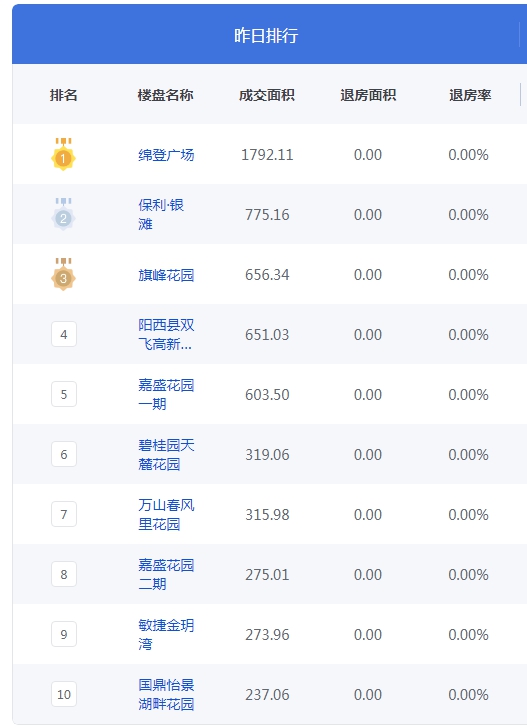
Task: Click the silver rank 2 medal icon
Action: tap(63, 214)
